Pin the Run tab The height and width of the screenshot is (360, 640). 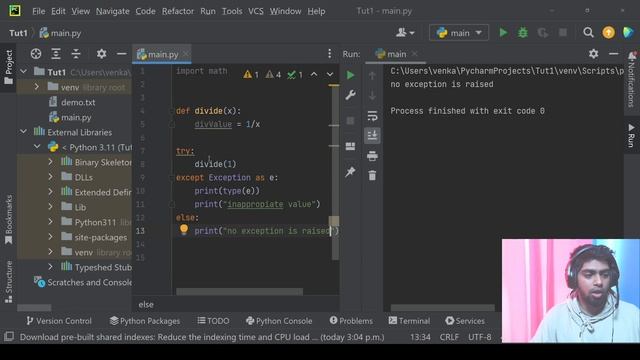click(x=350, y=171)
